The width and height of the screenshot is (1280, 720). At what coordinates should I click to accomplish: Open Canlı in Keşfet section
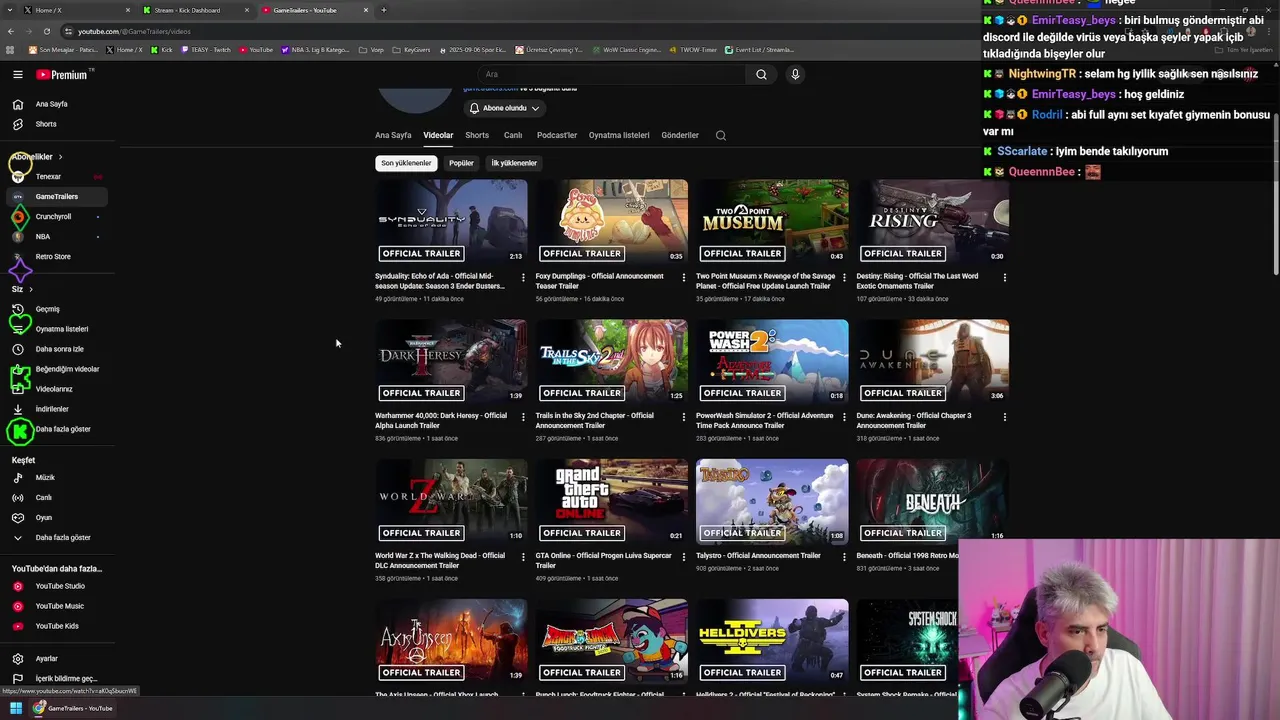coord(44,498)
